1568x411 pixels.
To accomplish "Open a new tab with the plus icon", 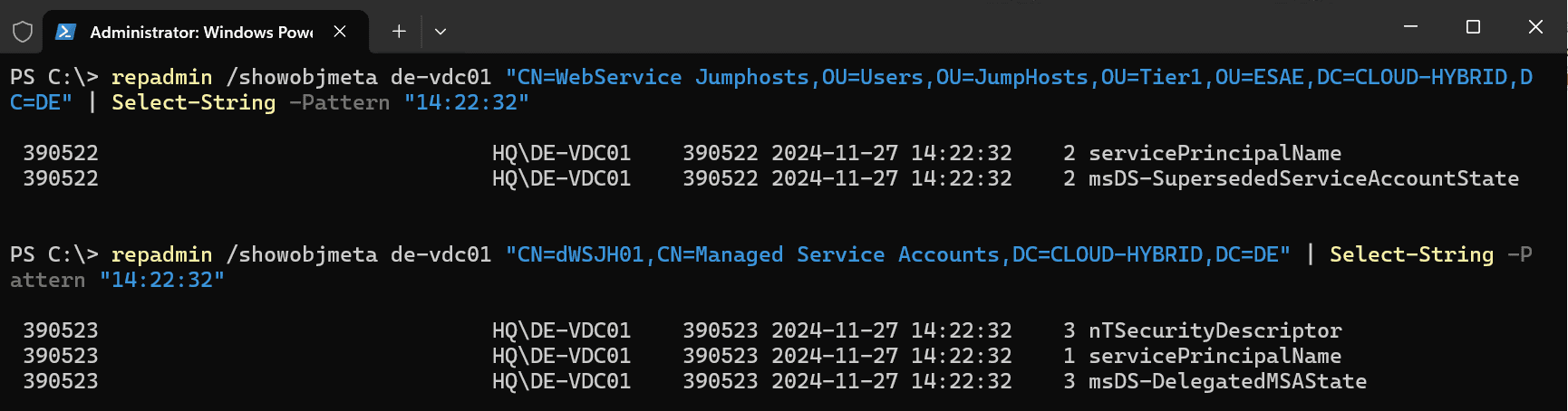I will (x=399, y=32).
